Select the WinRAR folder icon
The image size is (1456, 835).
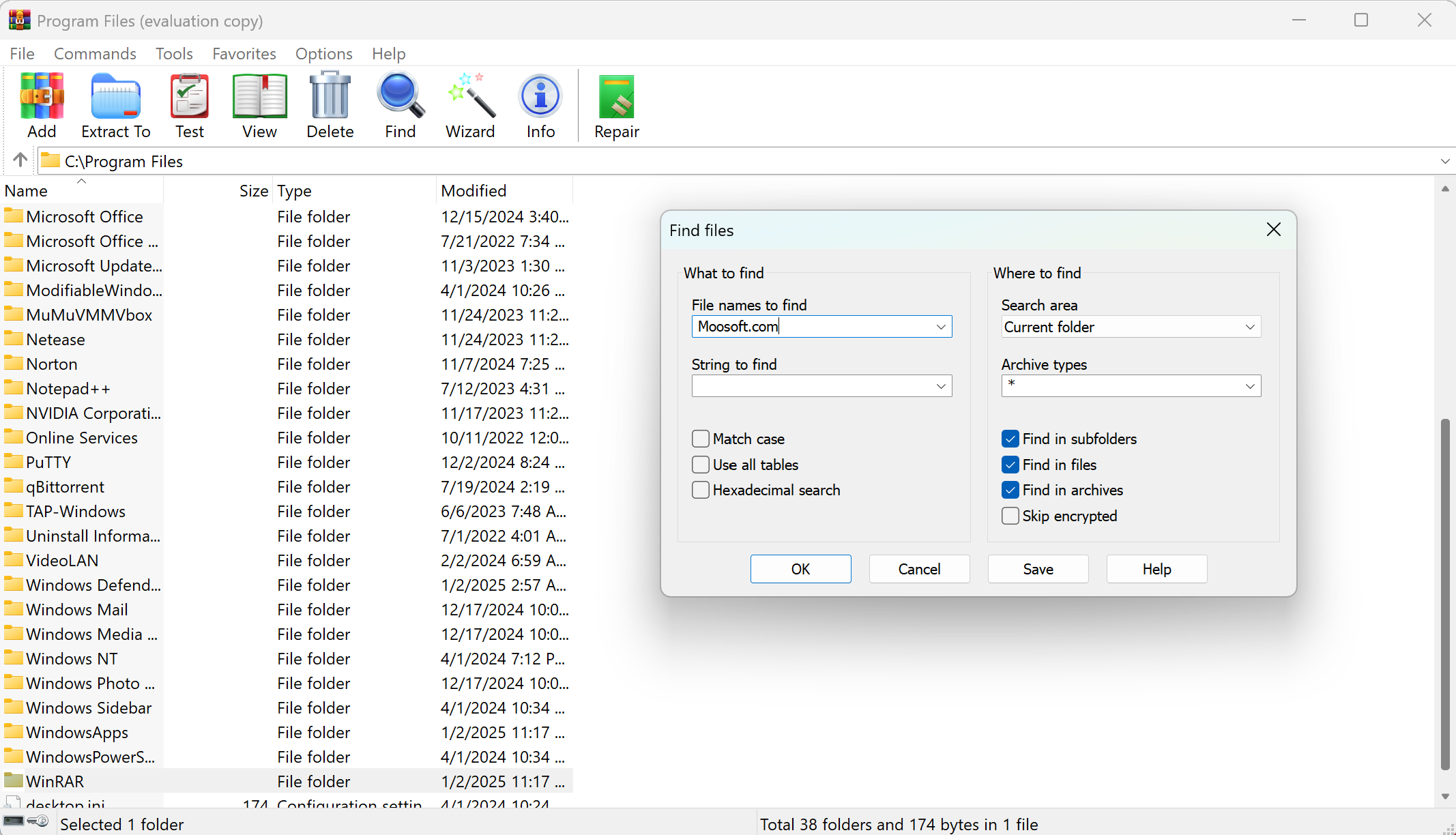14,780
